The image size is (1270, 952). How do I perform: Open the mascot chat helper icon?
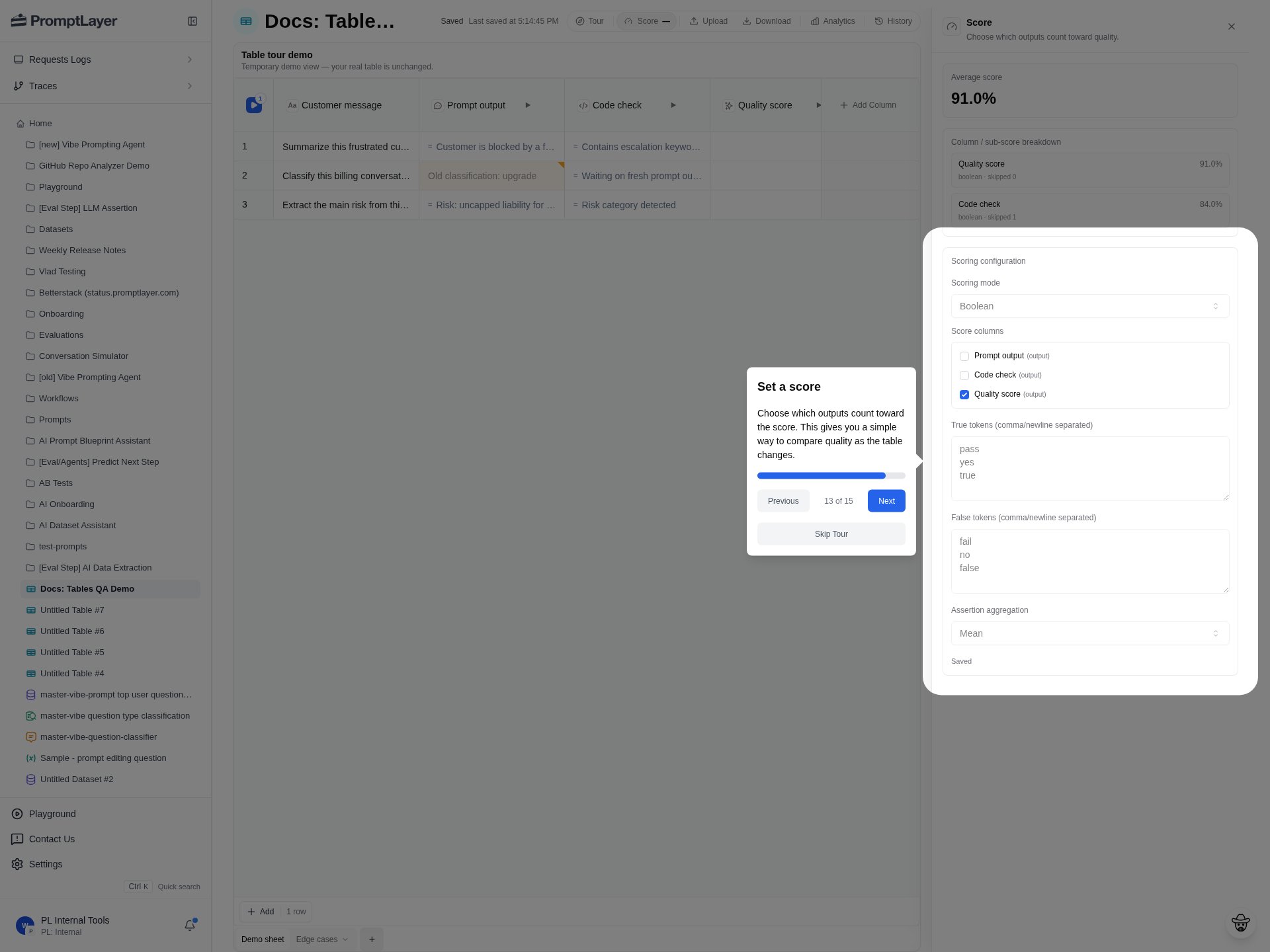[x=1240, y=923]
